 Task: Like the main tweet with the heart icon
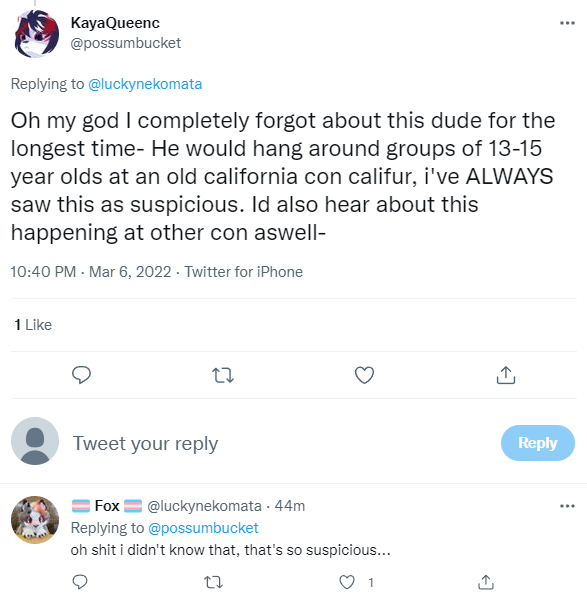[x=364, y=375]
